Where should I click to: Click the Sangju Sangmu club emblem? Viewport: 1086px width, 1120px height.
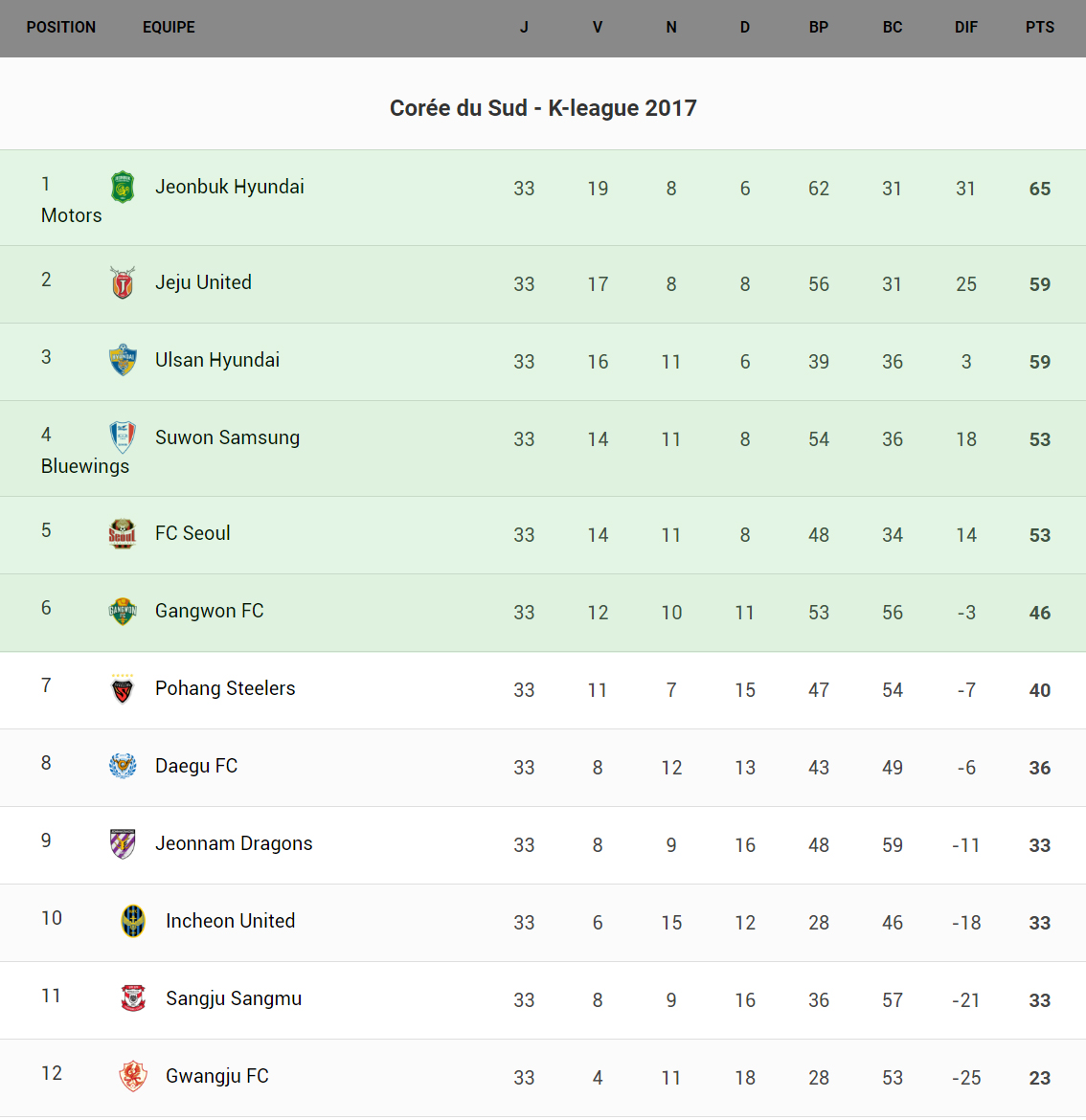point(133,998)
